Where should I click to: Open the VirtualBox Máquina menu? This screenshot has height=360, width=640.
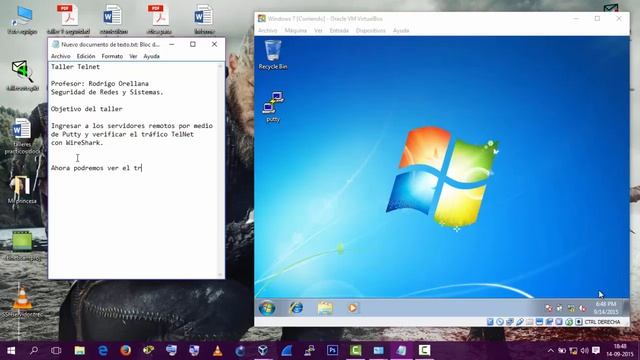pyautogui.click(x=296, y=31)
